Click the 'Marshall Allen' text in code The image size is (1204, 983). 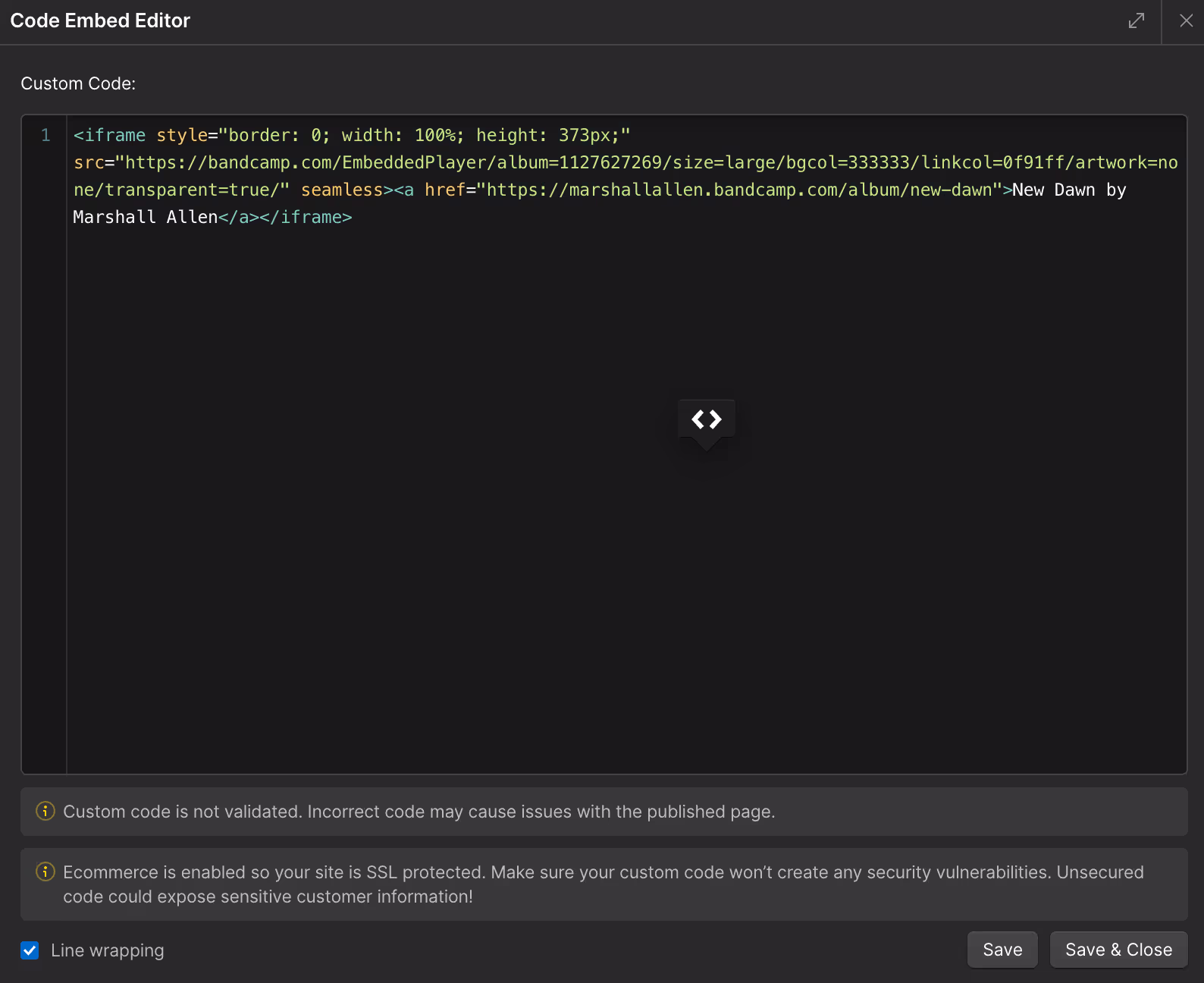146,217
